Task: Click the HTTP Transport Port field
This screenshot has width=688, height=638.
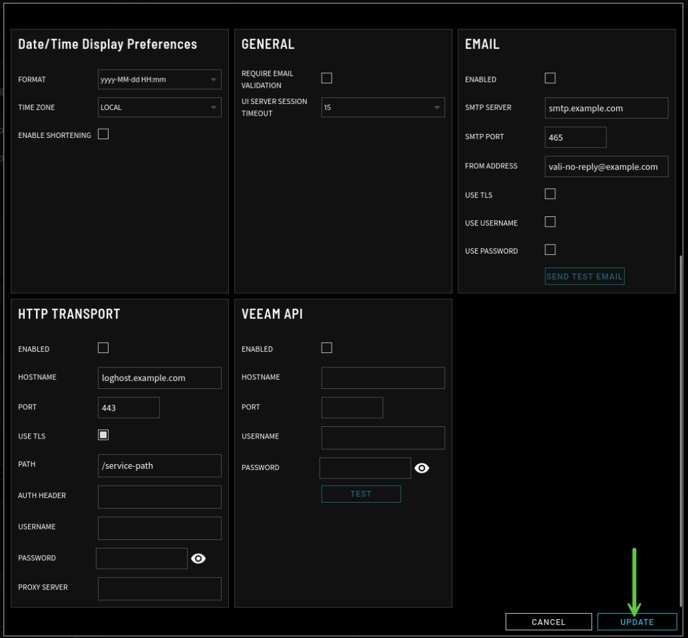Action: [x=129, y=408]
